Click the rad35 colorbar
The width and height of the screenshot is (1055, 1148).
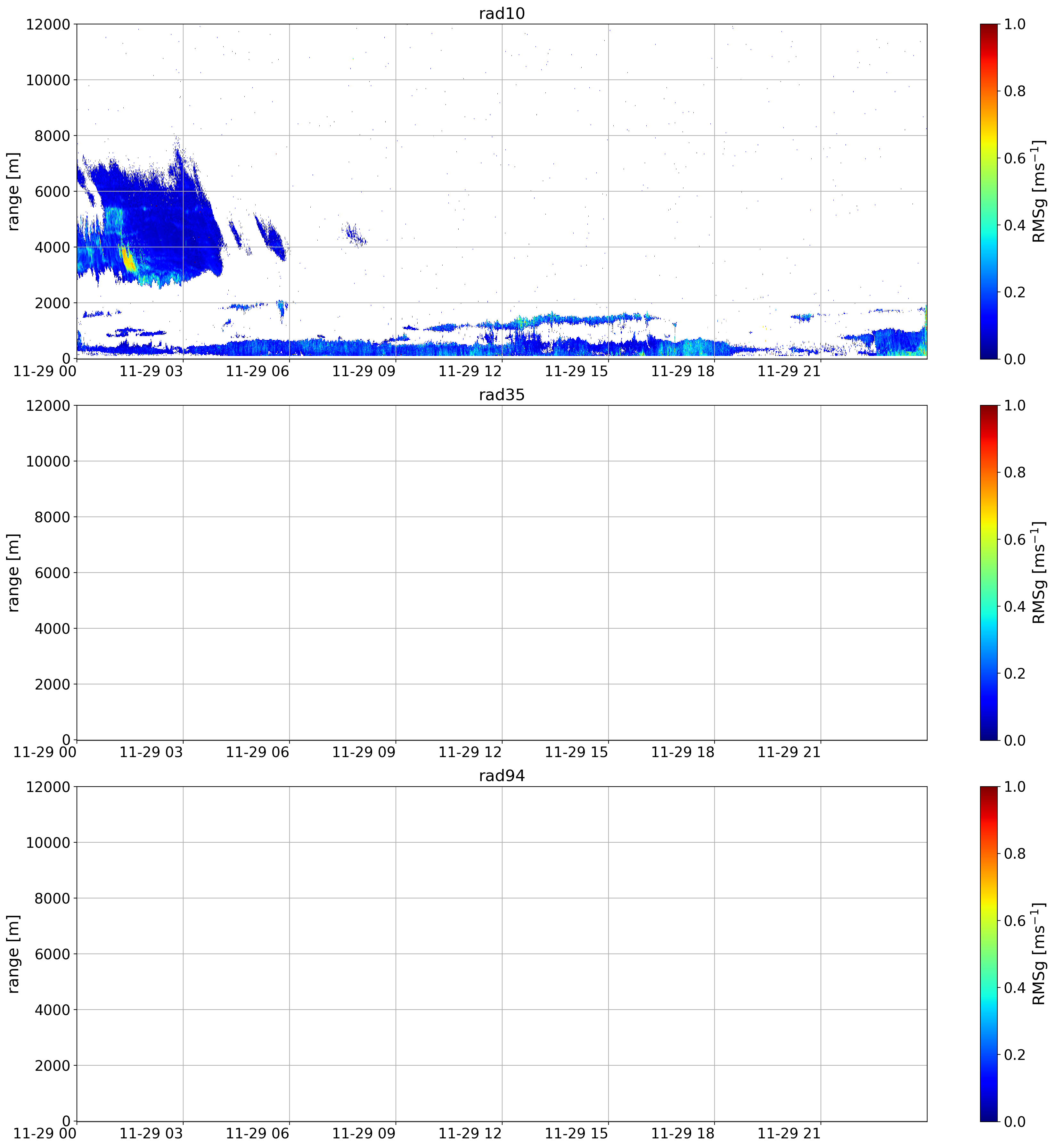point(988,572)
